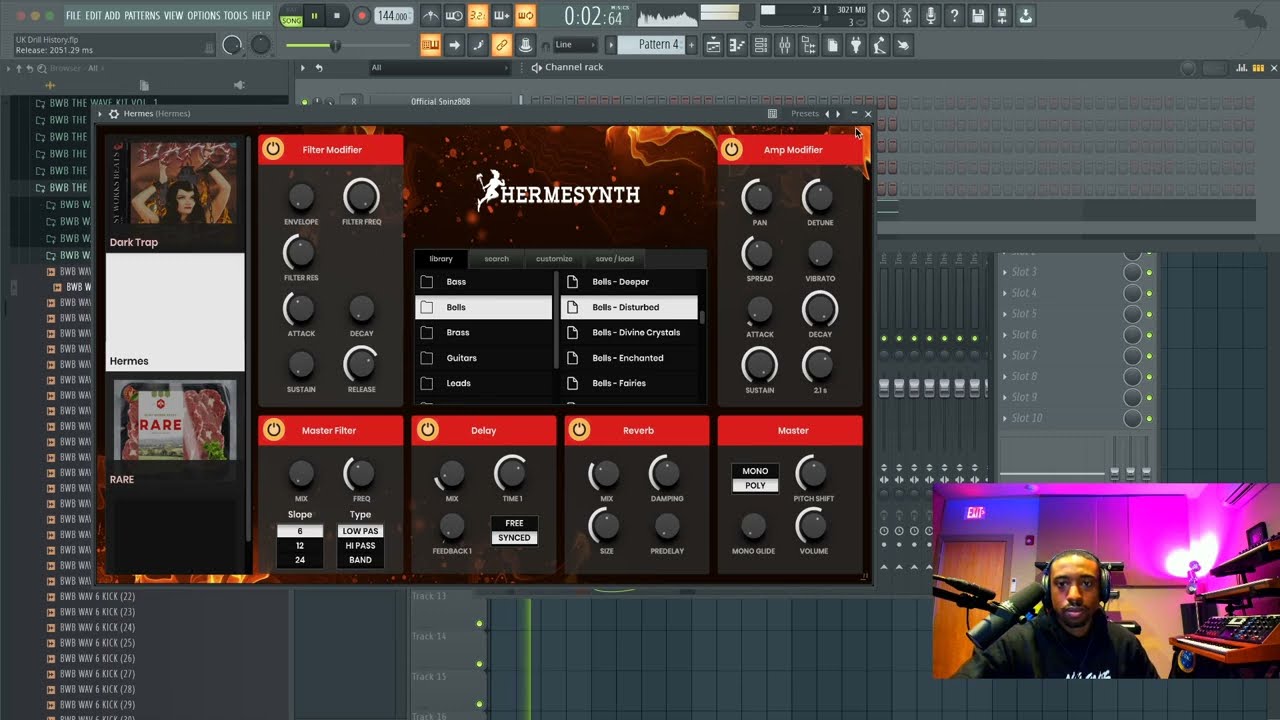The width and height of the screenshot is (1280, 720).
Task: Toggle the Filter Modifier power button
Action: [272, 150]
